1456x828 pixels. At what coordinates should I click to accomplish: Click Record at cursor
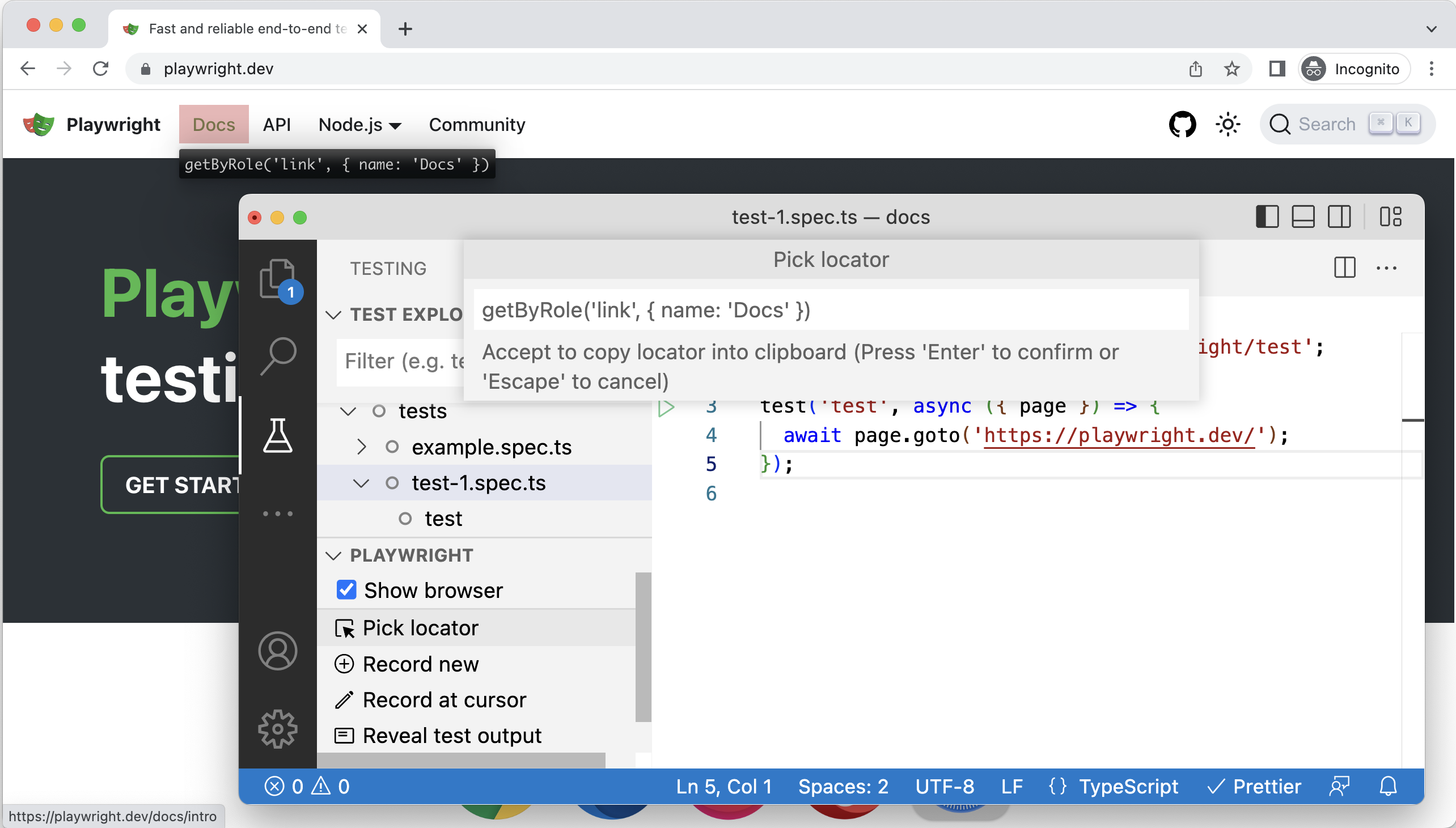(x=476, y=699)
